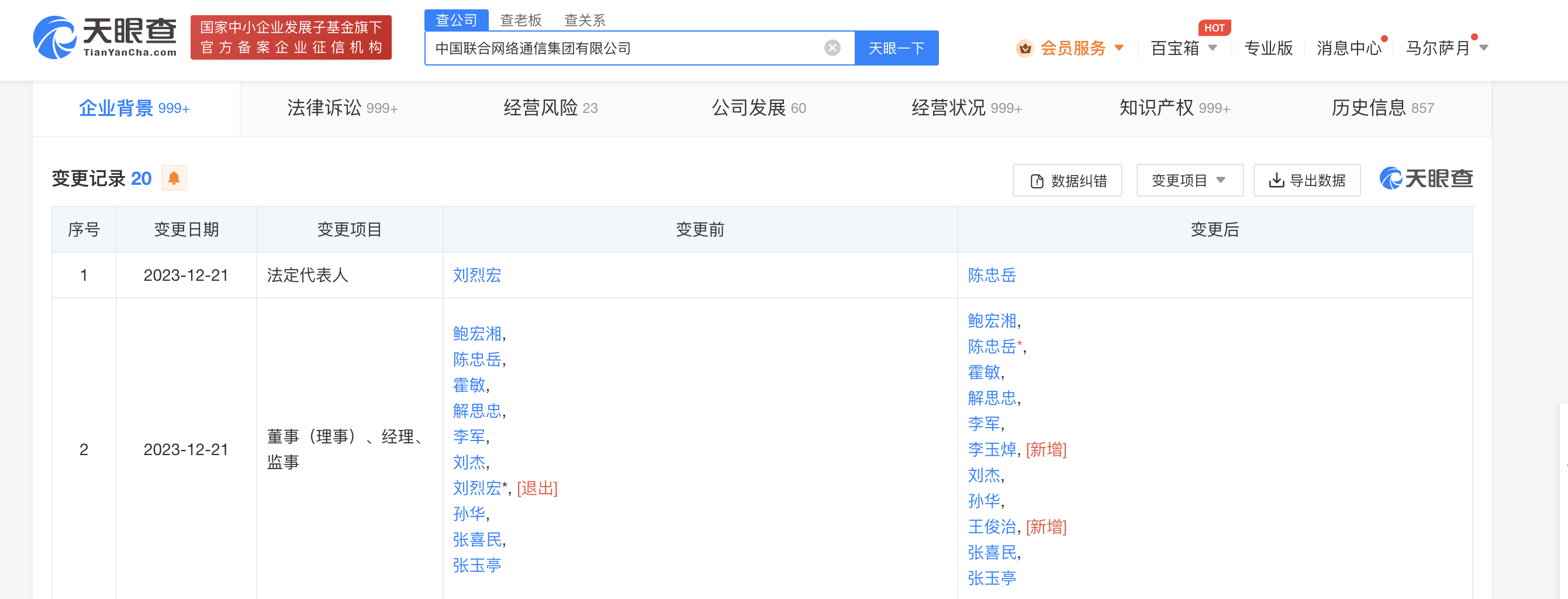Viewport: 1568px width, 599px height.
Task: Open 消息中心 notifications link
Action: (x=1349, y=48)
